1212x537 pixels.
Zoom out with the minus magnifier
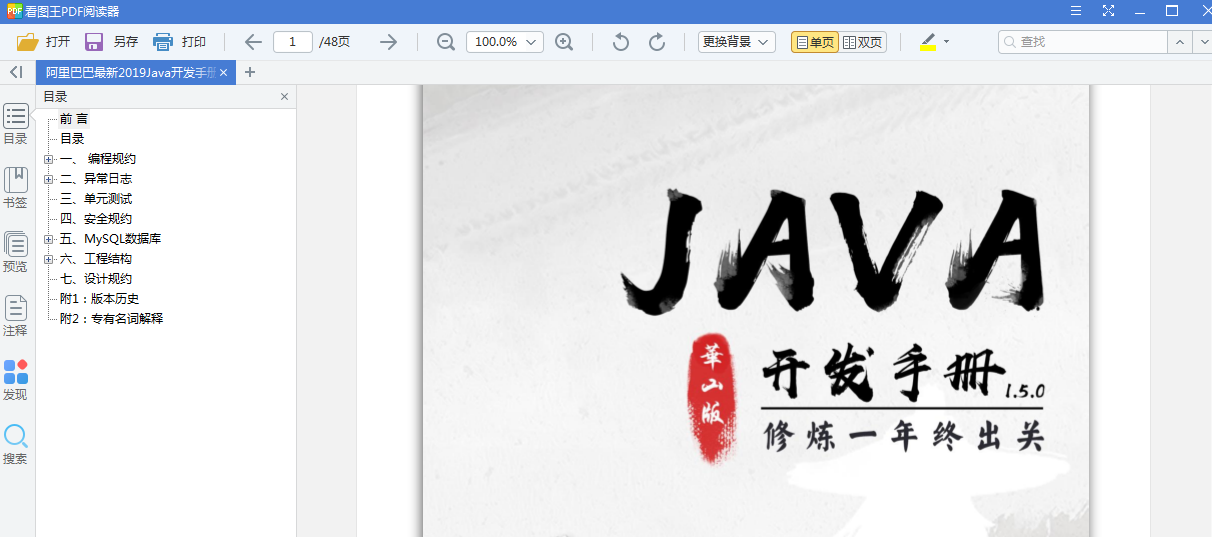[446, 42]
